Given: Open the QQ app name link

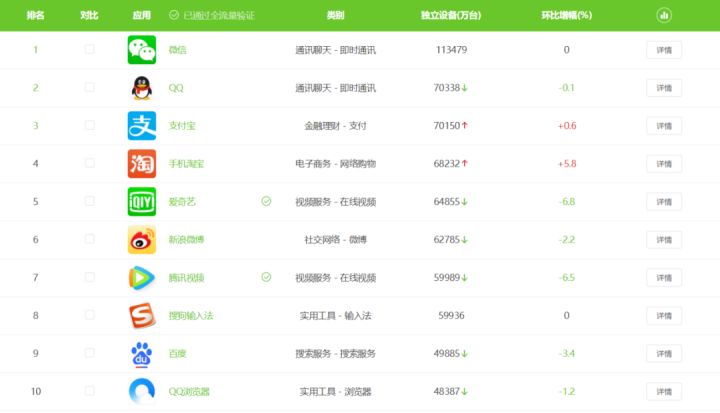Looking at the screenshot, I should pyautogui.click(x=176, y=88).
